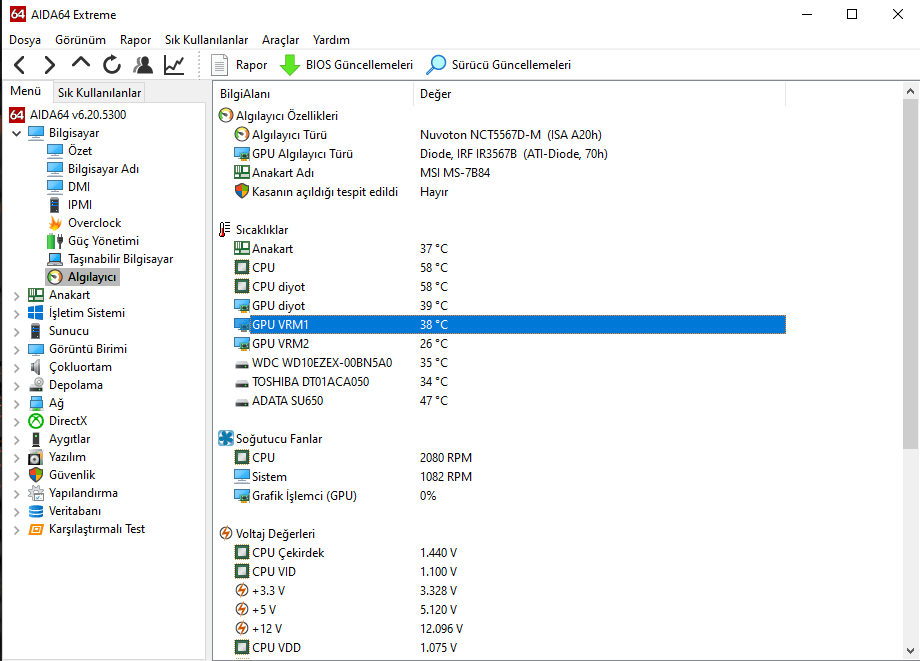Go forward with the right arrow toolbar icon
Screen dimensions: 920x661
click(49, 65)
